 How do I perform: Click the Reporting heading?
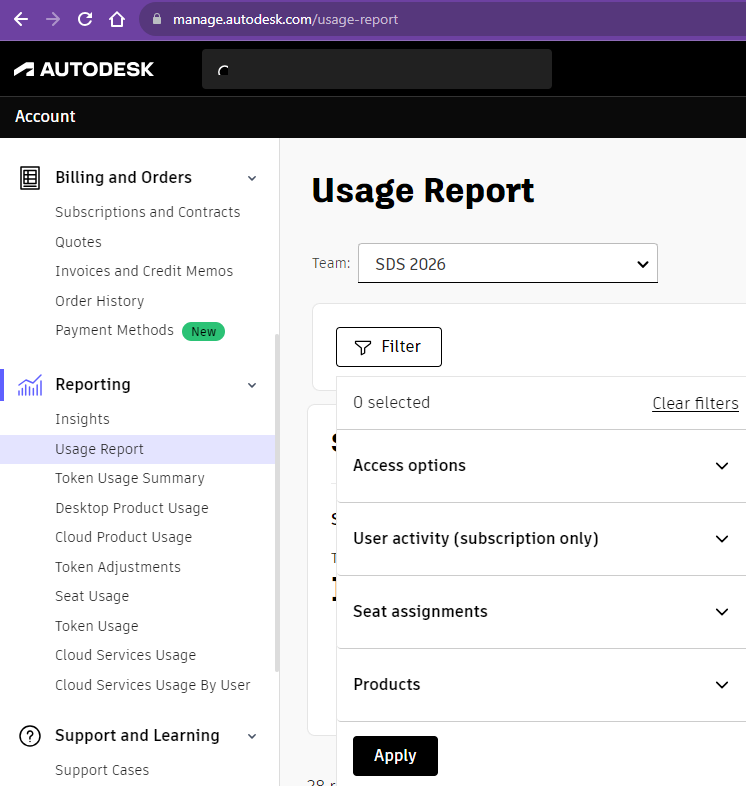click(93, 384)
